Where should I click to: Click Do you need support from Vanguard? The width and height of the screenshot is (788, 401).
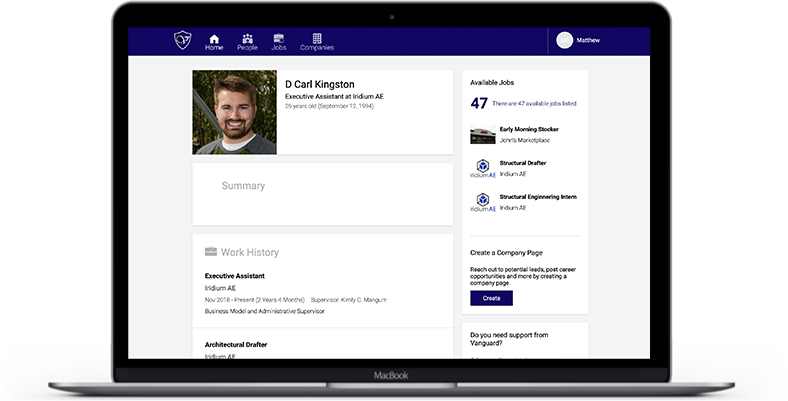click(x=509, y=339)
